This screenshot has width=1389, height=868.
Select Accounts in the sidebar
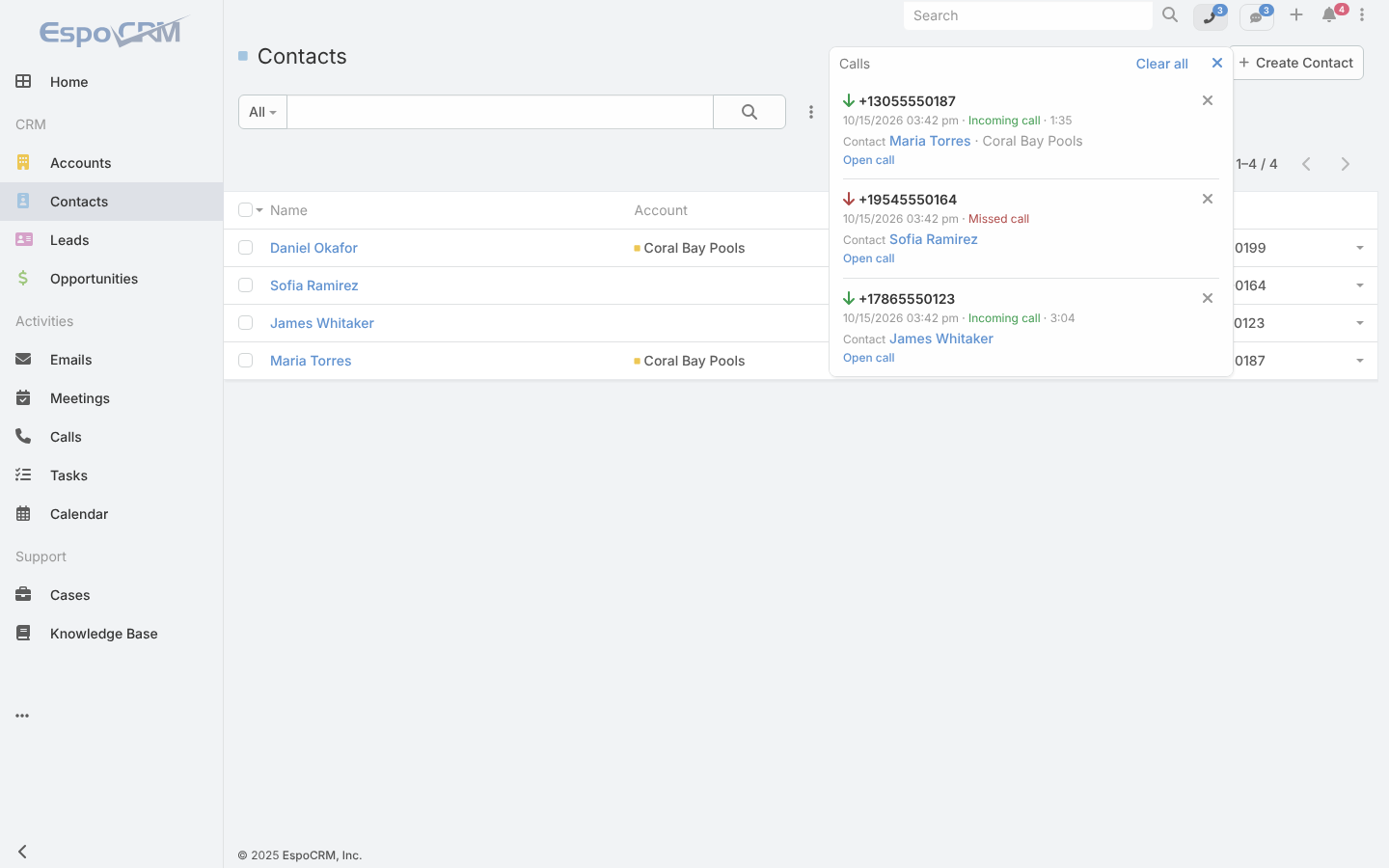[x=111, y=163]
